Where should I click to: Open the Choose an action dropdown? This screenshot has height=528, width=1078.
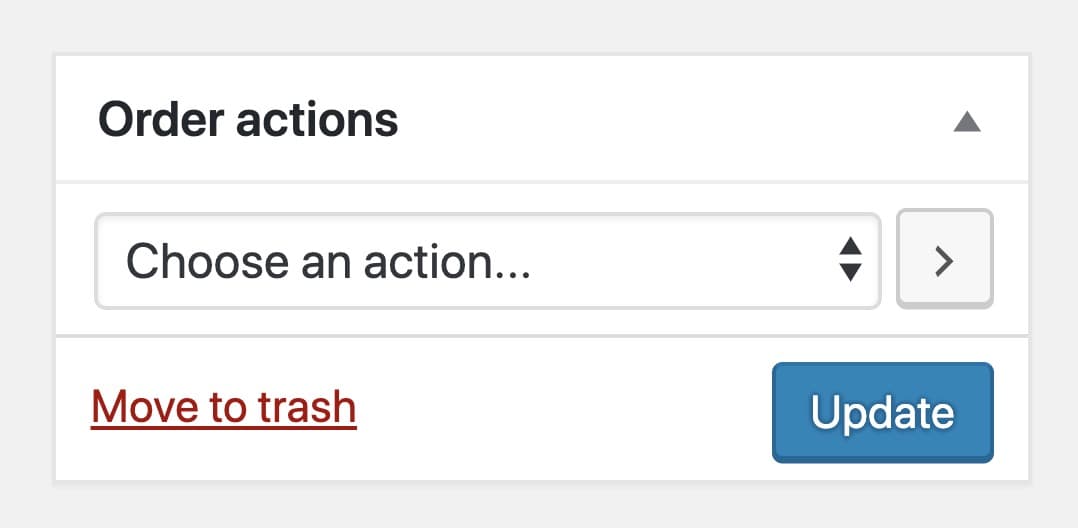coord(487,261)
